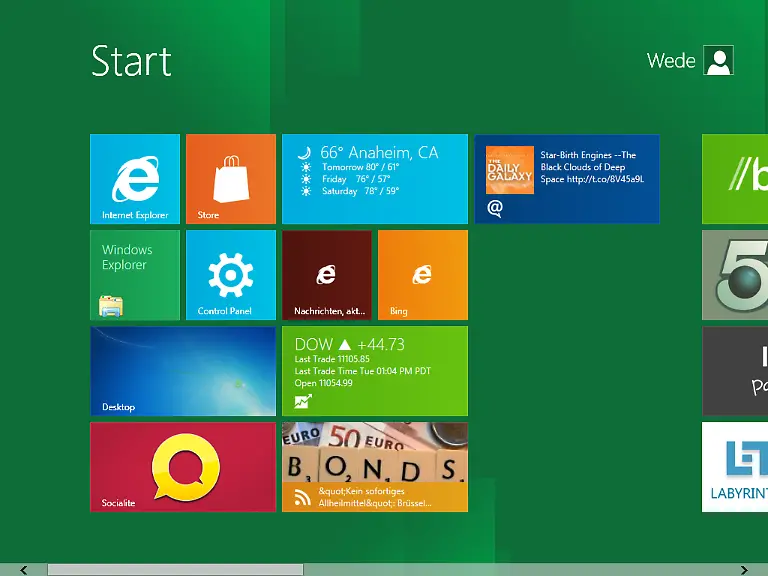Image resolution: width=768 pixels, height=576 pixels.
Task: Click the 'Last Trade Time Tue 01:04 PM PDT' text
Action: pyautogui.click(x=362, y=371)
